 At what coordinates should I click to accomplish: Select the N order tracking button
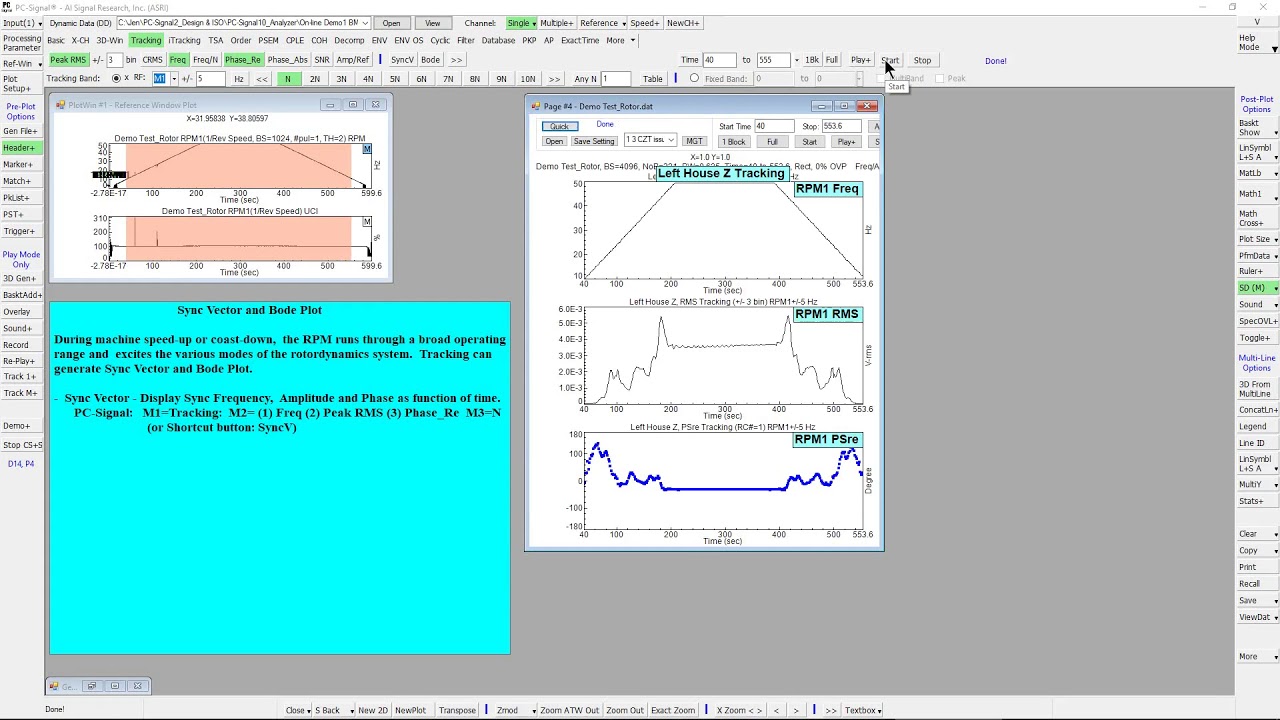click(288, 79)
